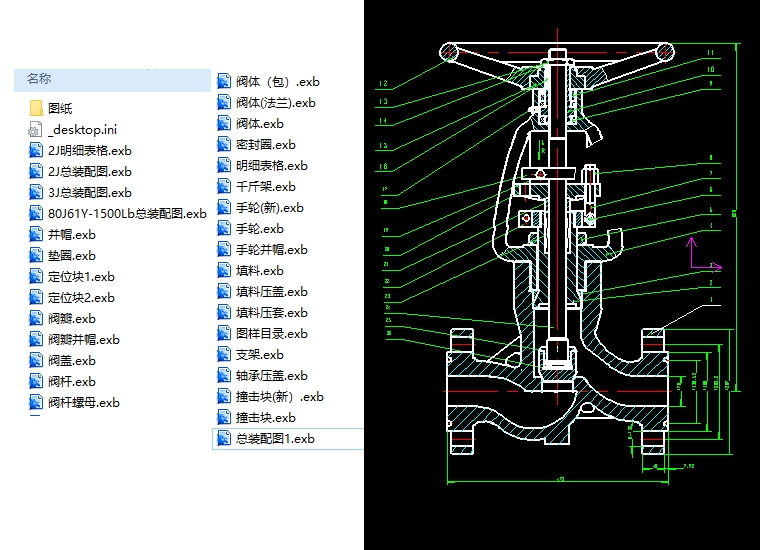This screenshot has height=550, width=760.
Task: Select the 总装配图1.exb file icon
Action: coord(225,438)
